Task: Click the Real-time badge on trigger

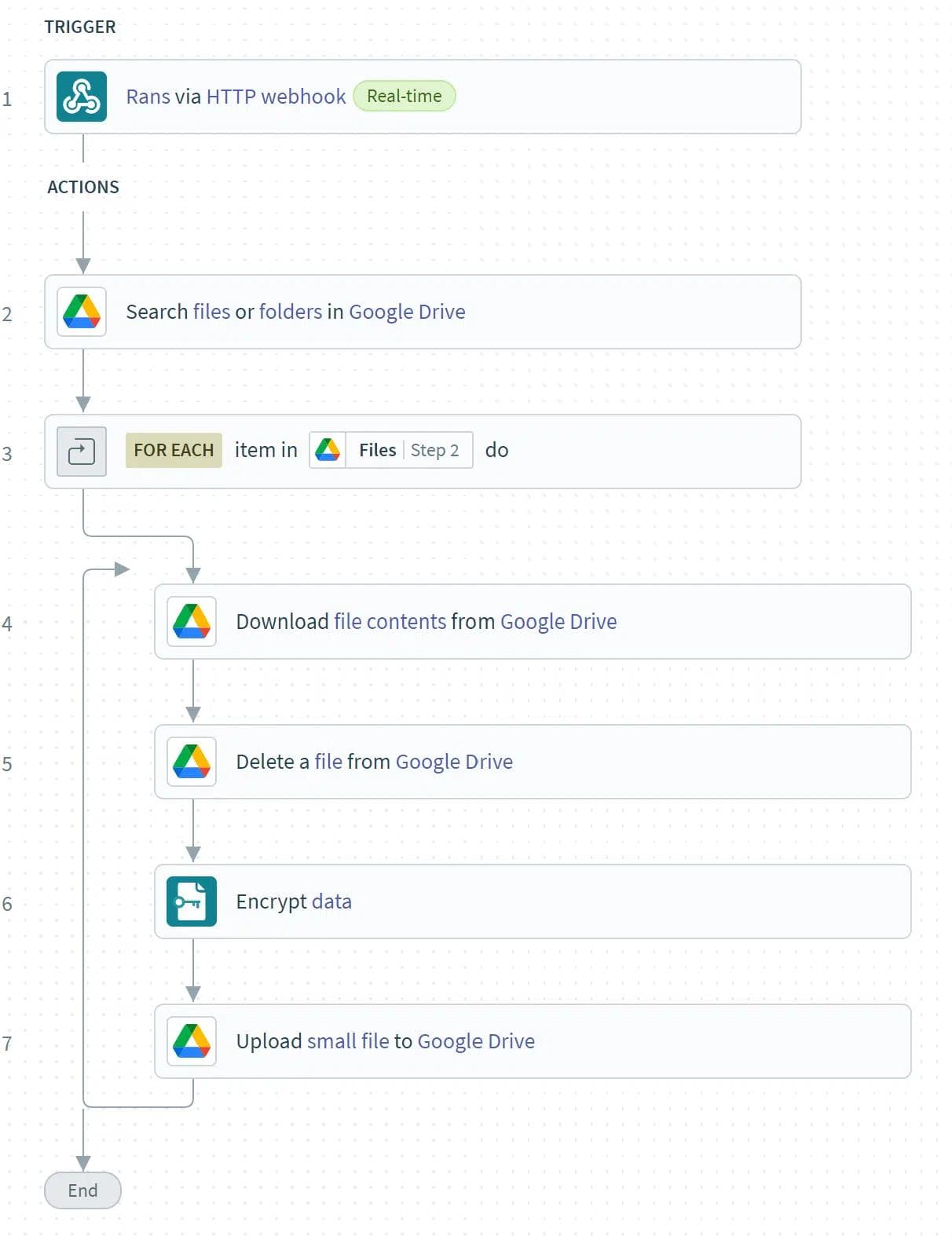Action: (404, 96)
